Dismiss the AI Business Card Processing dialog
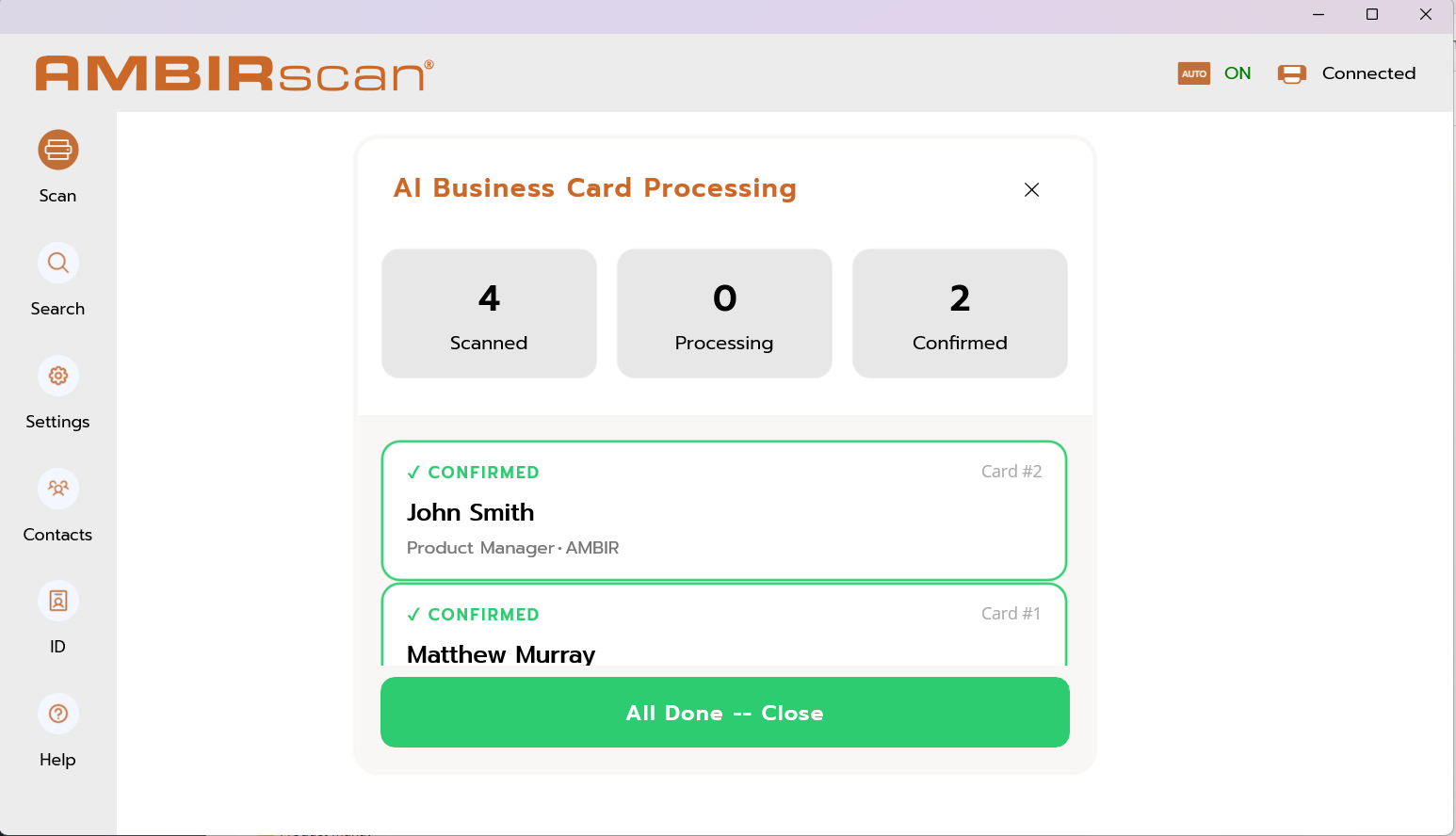Viewport: 1456px width, 836px height. pyautogui.click(x=1031, y=189)
